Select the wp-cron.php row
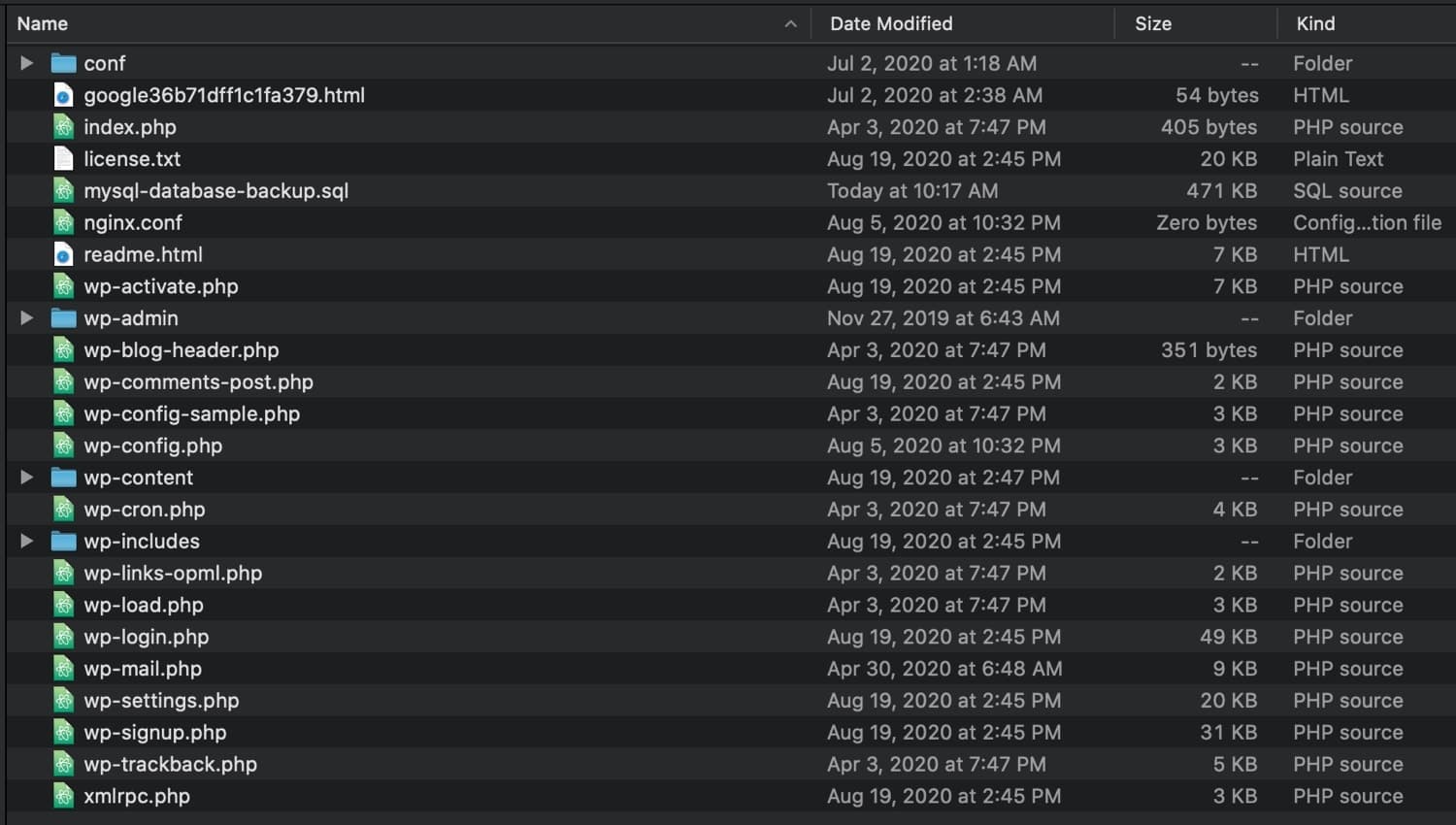1456x825 pixels. [144, 509]
